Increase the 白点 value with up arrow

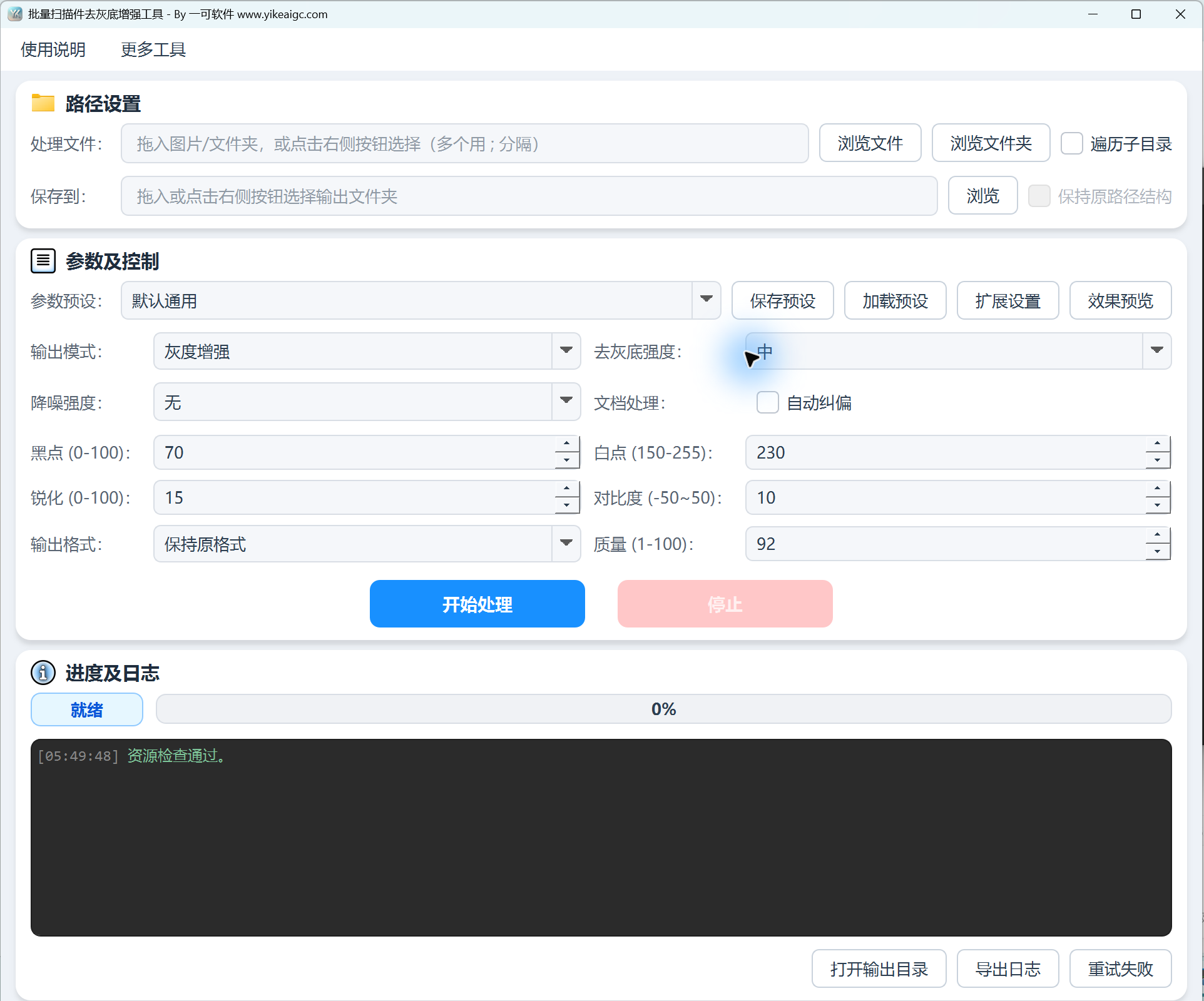point(1158,444)
